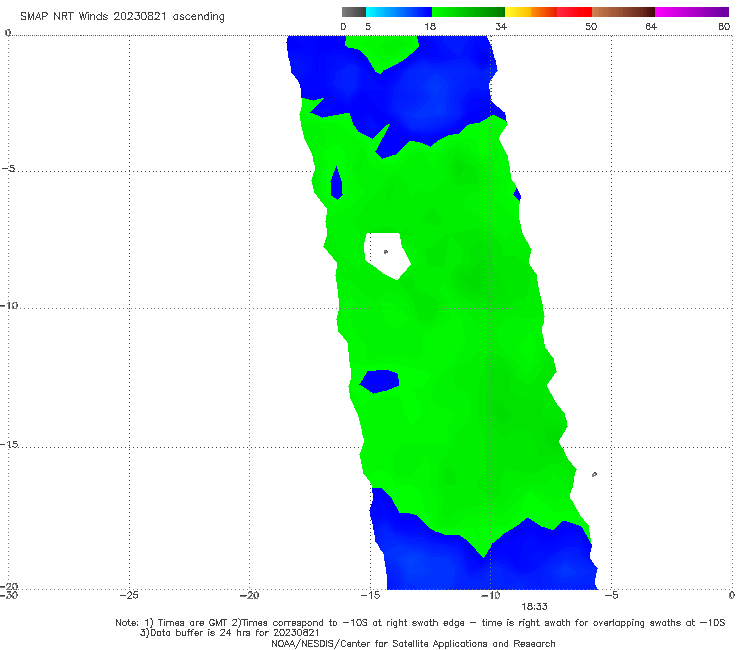740x650 pixels.
Task: Click the 'Note: 1) Times are GMT' footnote line
Action: (x=420, y=623)
